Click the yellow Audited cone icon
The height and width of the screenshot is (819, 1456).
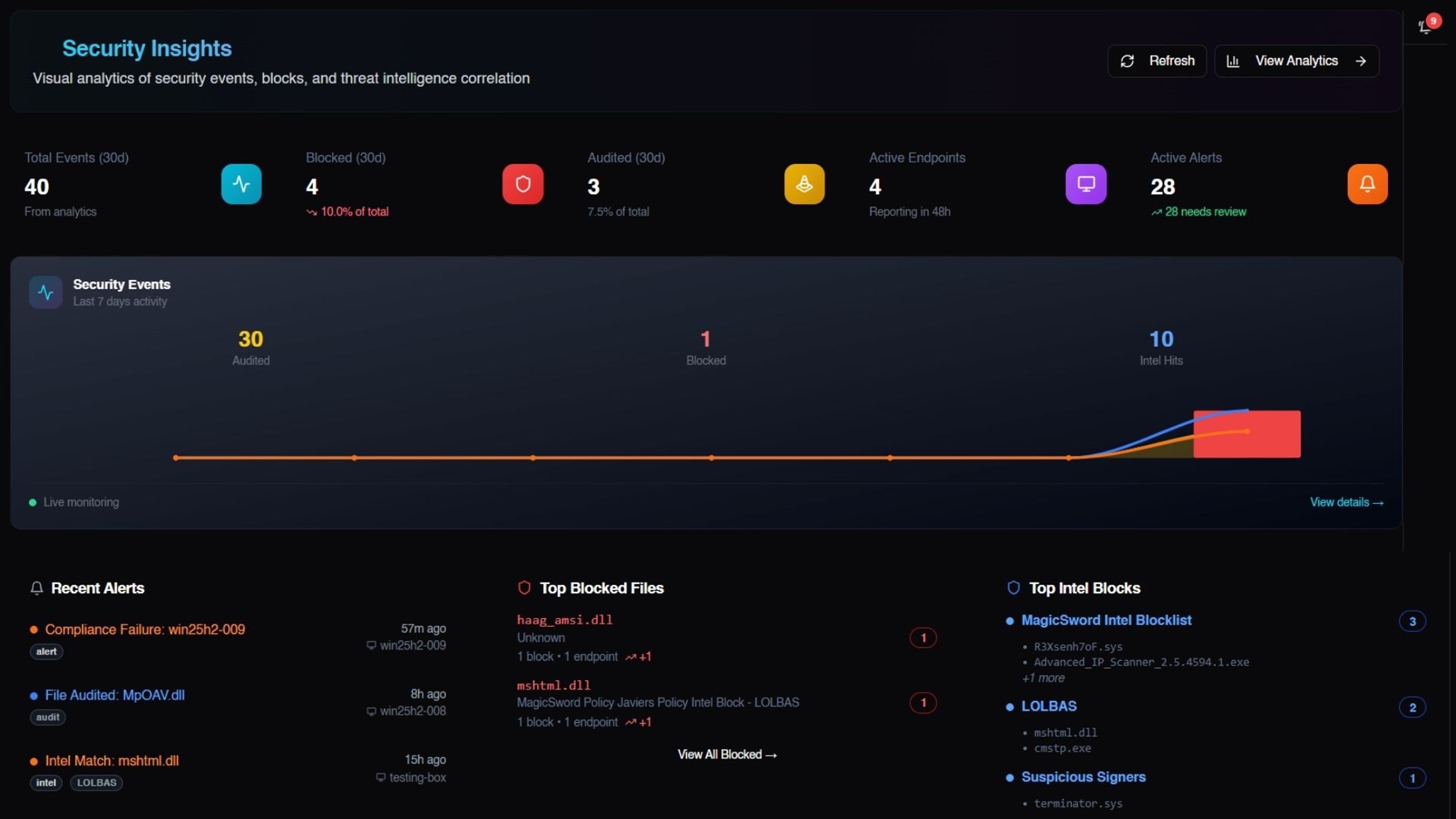[804, 184]
